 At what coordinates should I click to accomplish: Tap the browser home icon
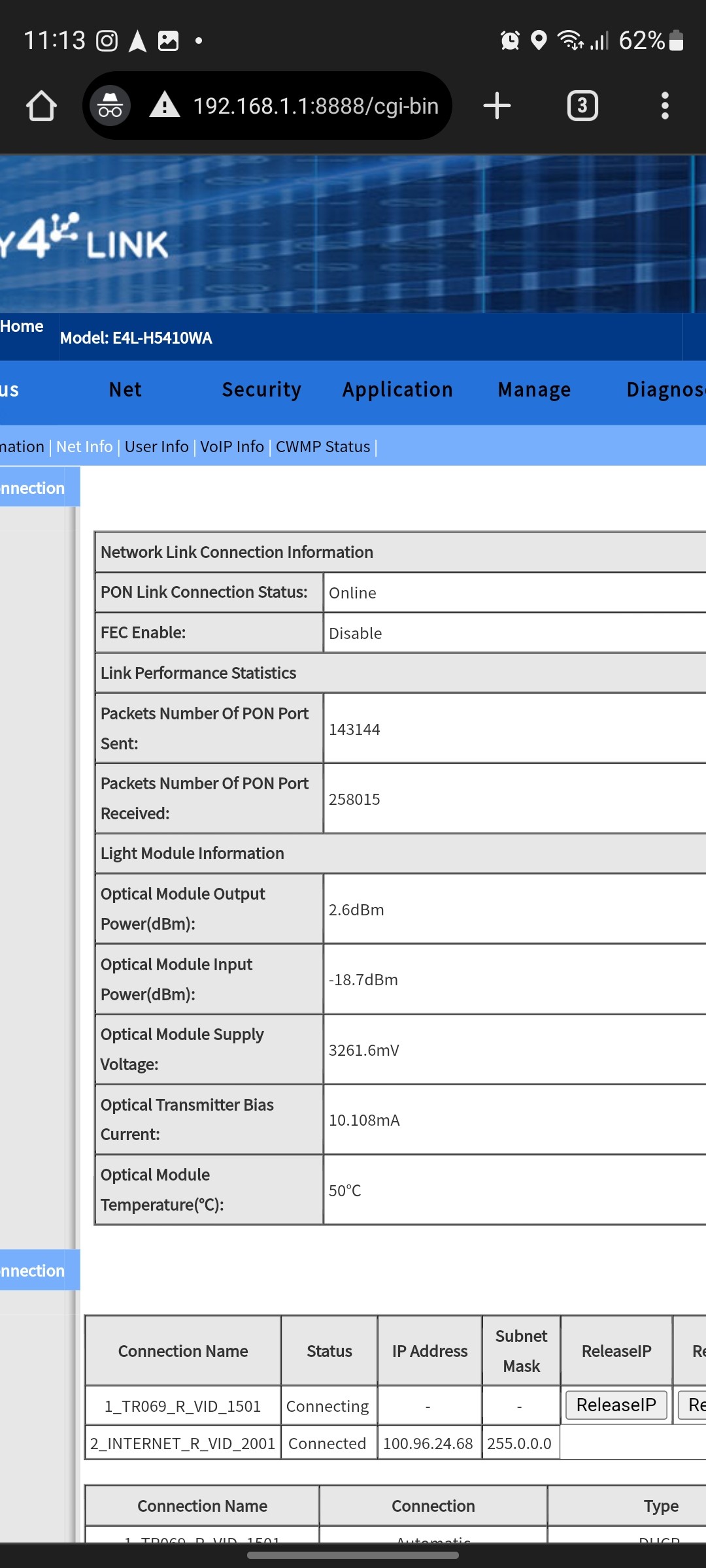41,106
